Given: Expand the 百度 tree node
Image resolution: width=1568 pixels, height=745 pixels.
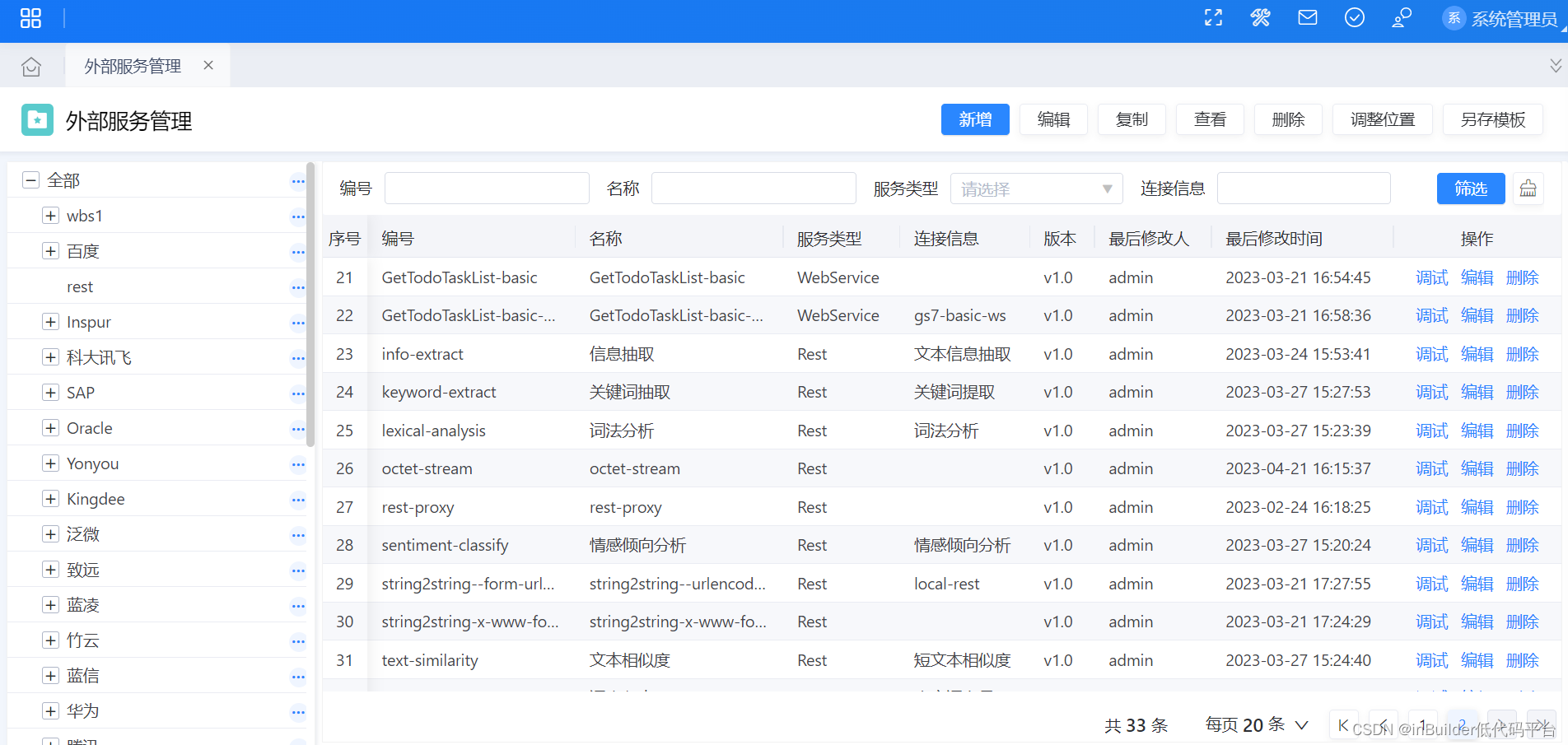Looking at the screenshot, I should (50, 250).
